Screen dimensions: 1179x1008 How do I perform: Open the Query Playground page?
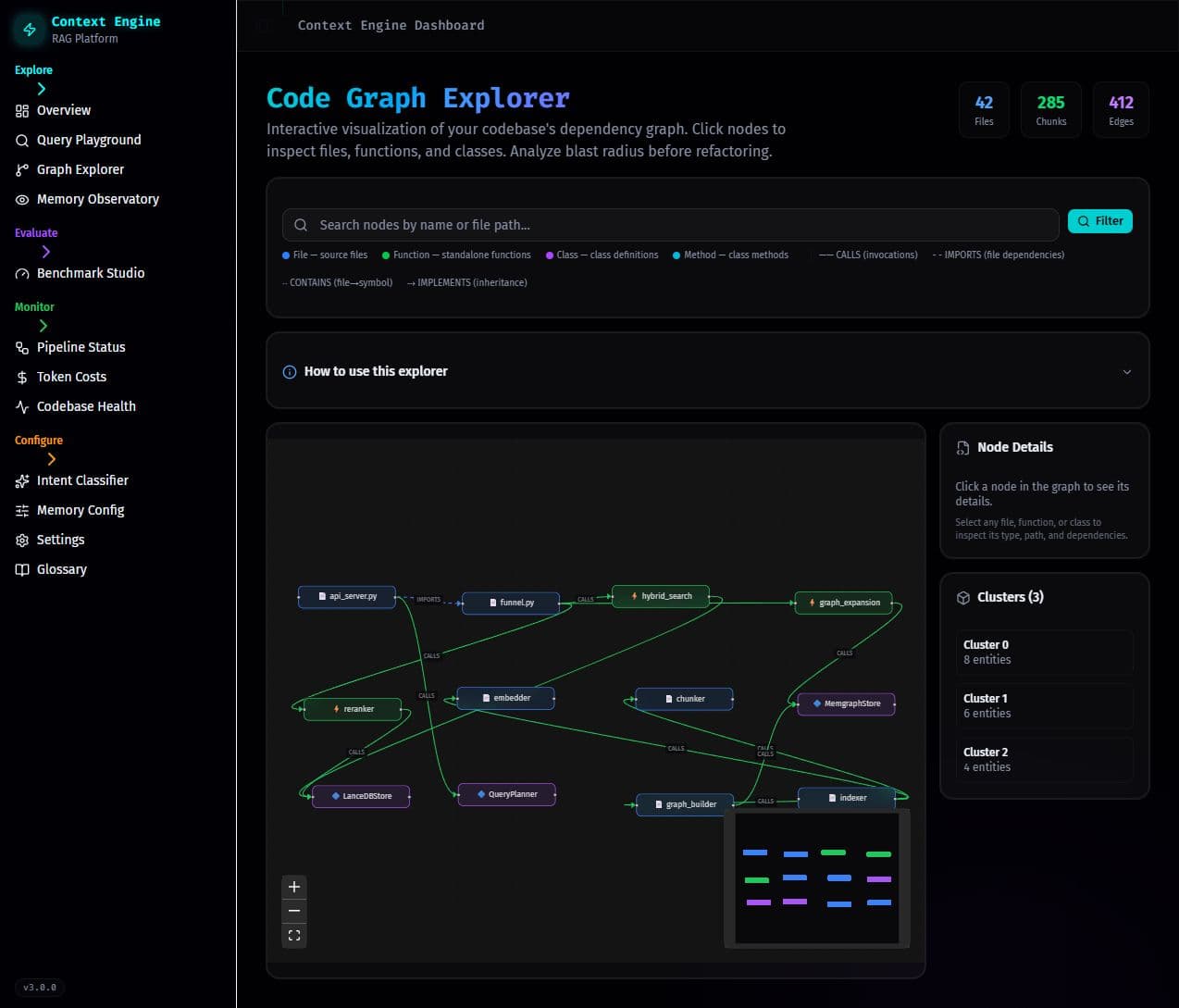point(89,140)
